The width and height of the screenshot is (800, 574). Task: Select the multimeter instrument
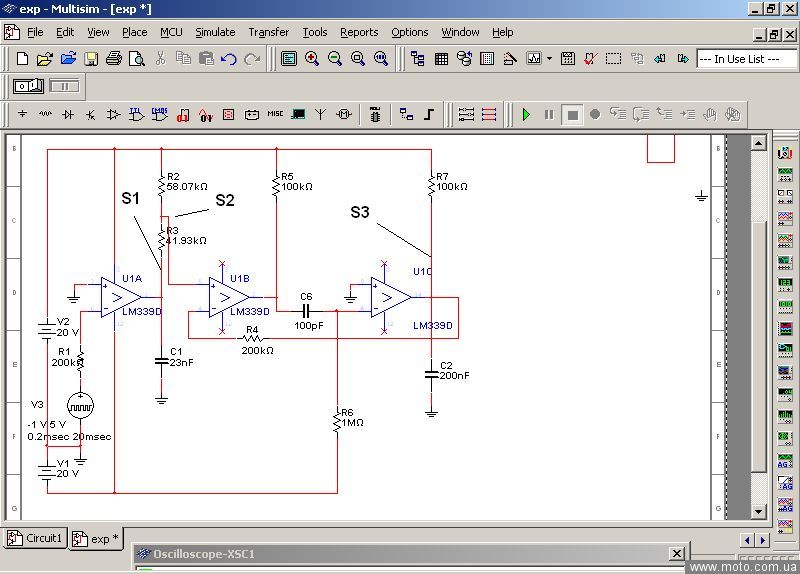[785, 152]
